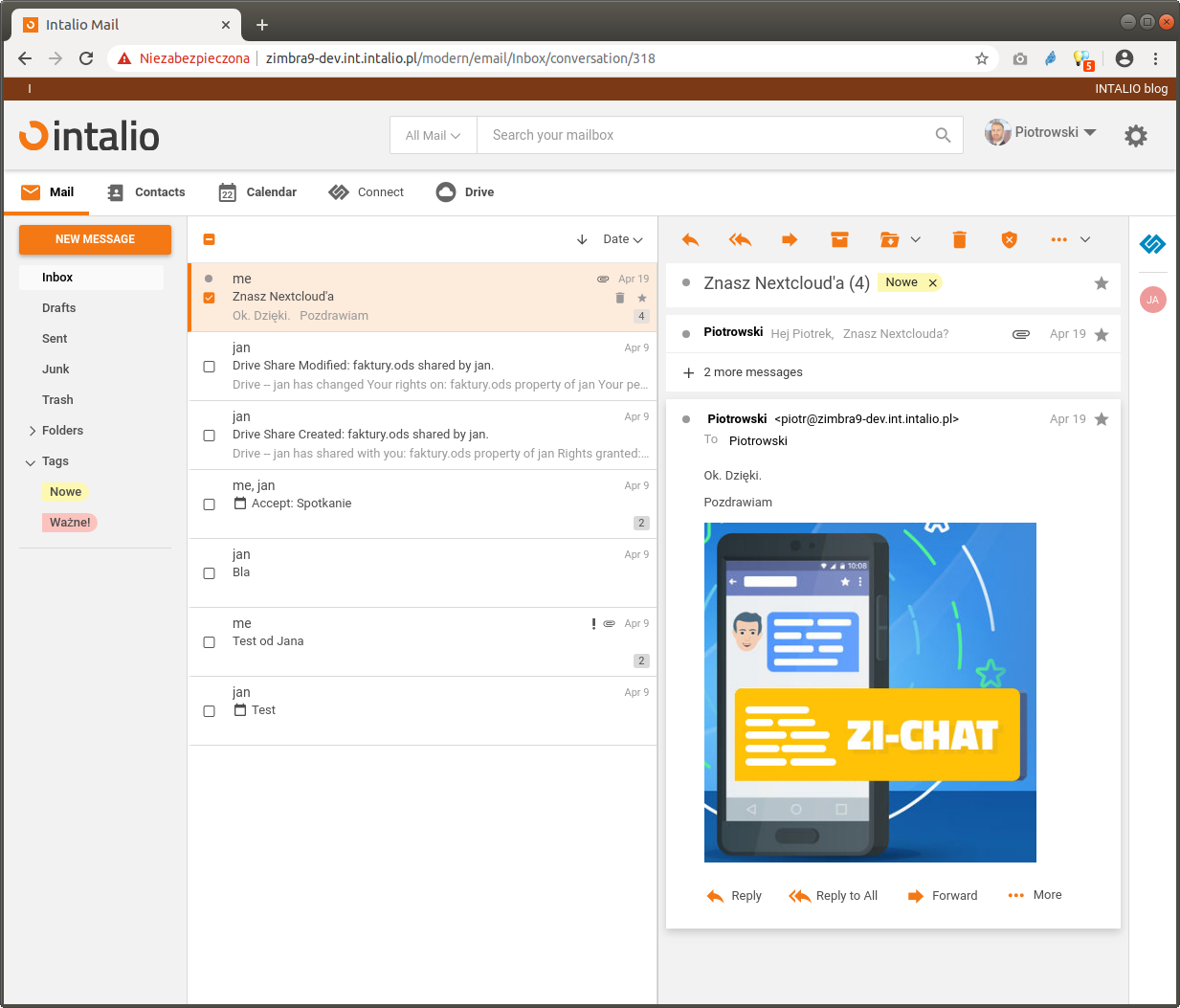The image size is (1180, 1008).
Task: Click star icon on Znasz Nextcloud'a row
Action: click(642, 298)
